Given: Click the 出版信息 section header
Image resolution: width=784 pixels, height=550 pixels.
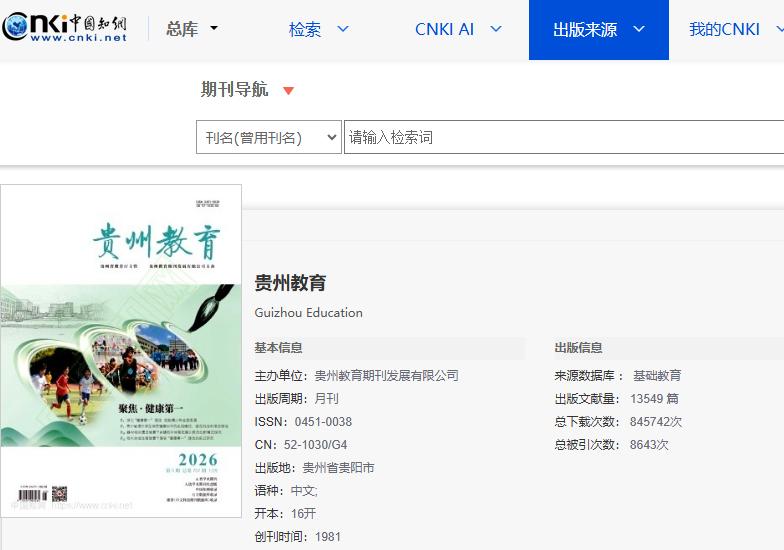Looking at the screenshot, I should pos(578,348).
